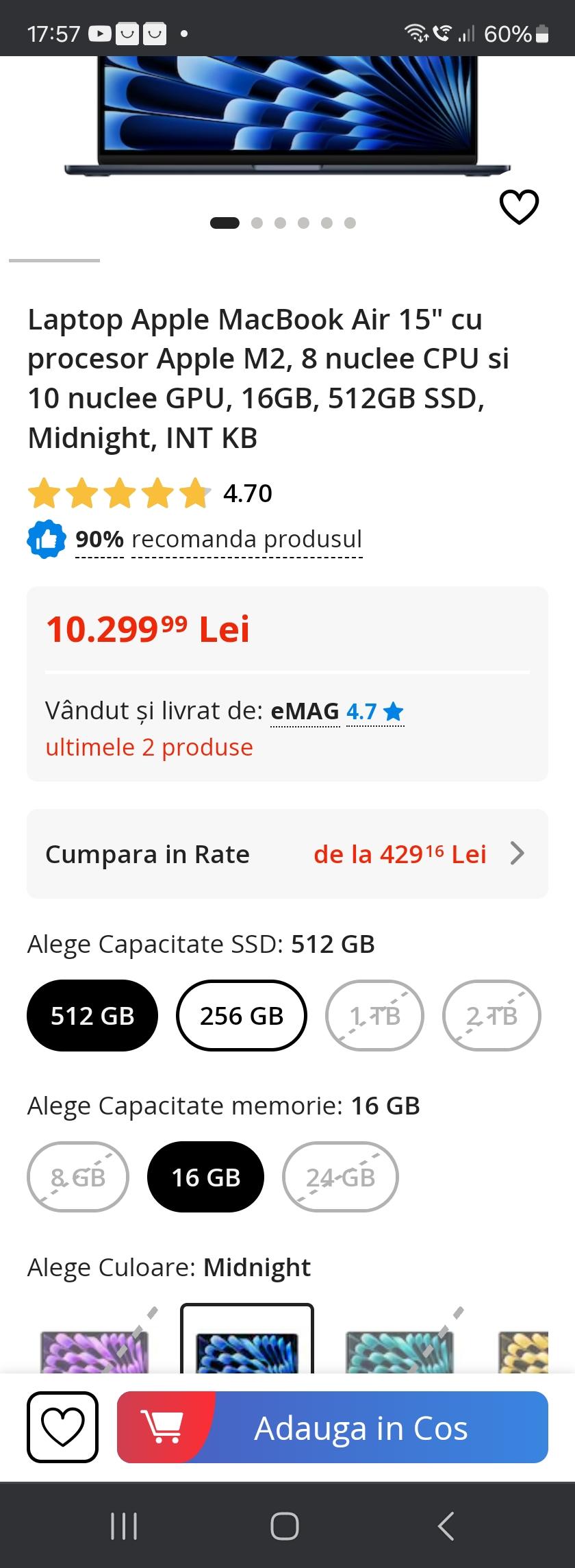Go to the second image carousel dot
Viewport: 575px width, 1568px height.
(257, 223)
